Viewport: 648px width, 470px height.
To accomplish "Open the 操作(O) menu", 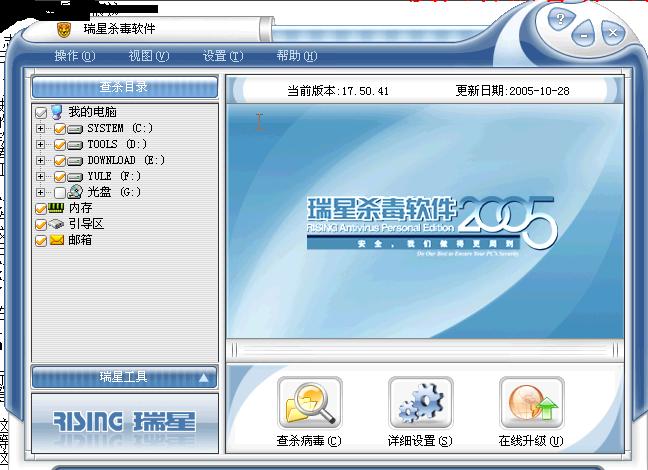I will tap(75, 56).
